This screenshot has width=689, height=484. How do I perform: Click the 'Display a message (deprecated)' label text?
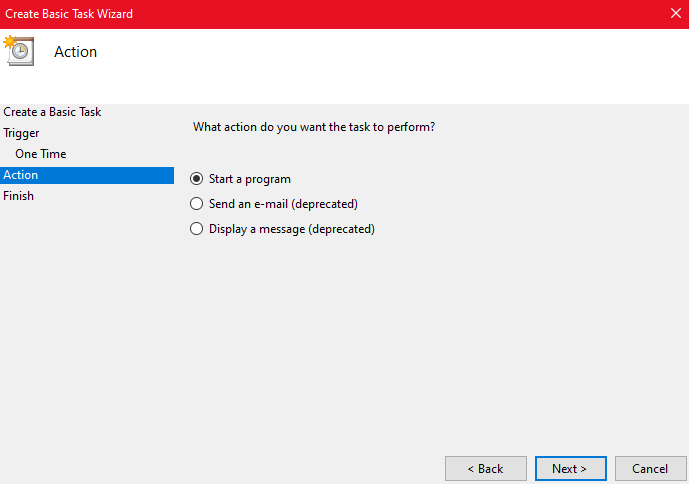(291, 229)
